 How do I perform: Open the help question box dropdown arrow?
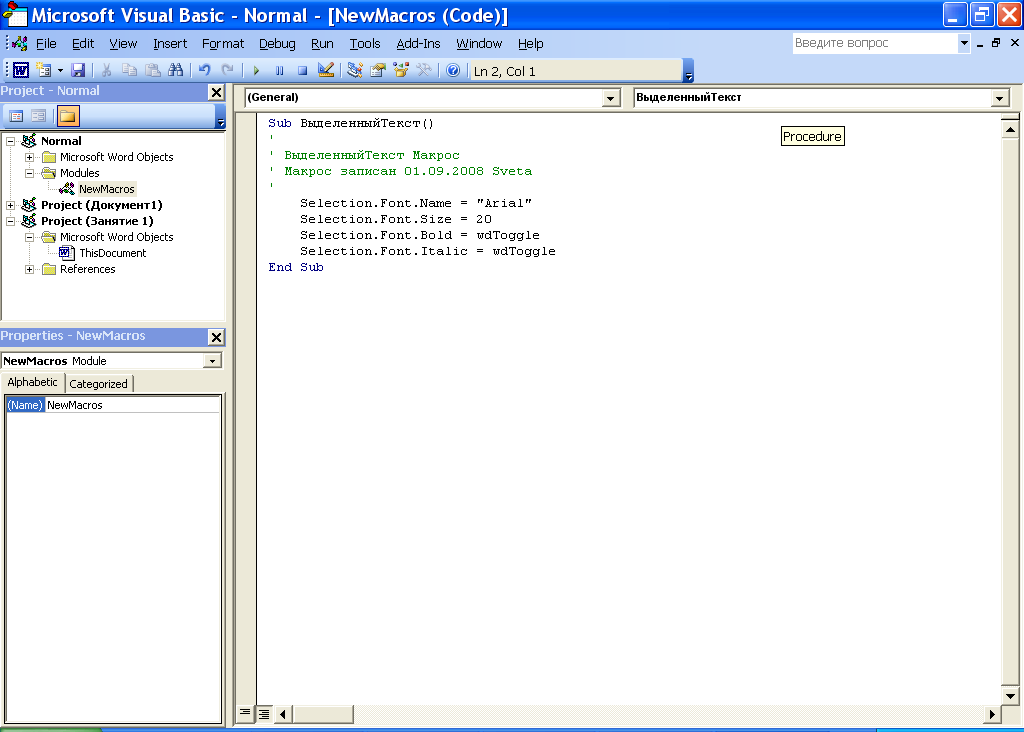point(964,43)
